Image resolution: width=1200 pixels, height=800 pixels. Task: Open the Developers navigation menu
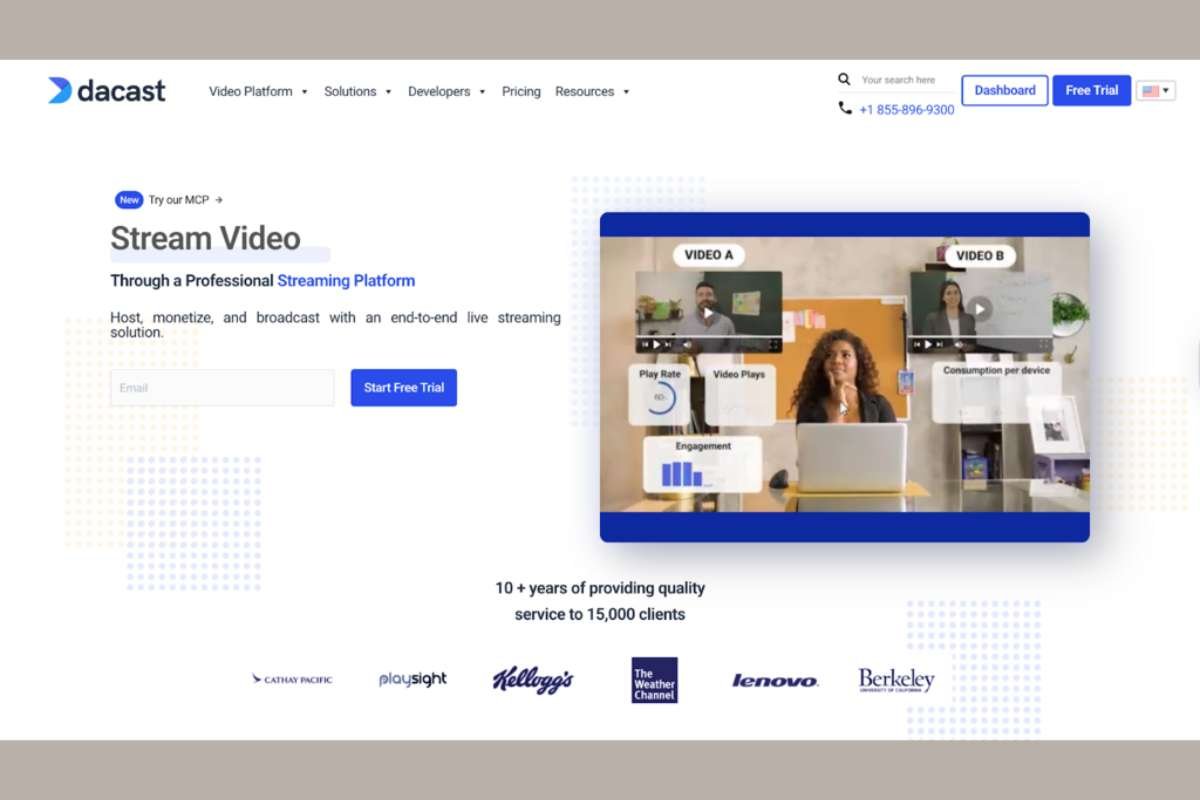pos(440,91)
